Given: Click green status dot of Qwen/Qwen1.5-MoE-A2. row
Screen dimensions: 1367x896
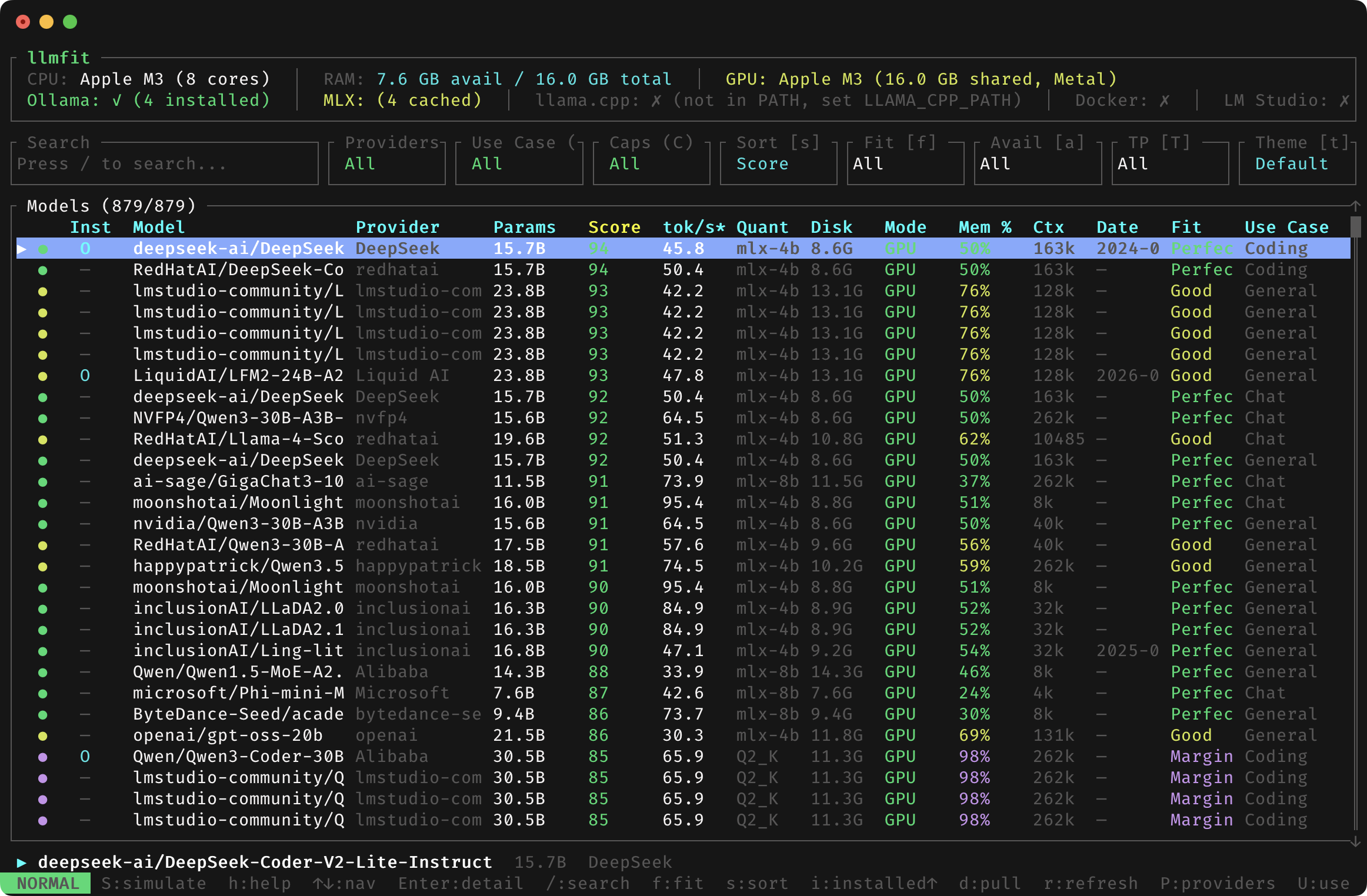Looking at the screenshot, I should 43,673.
